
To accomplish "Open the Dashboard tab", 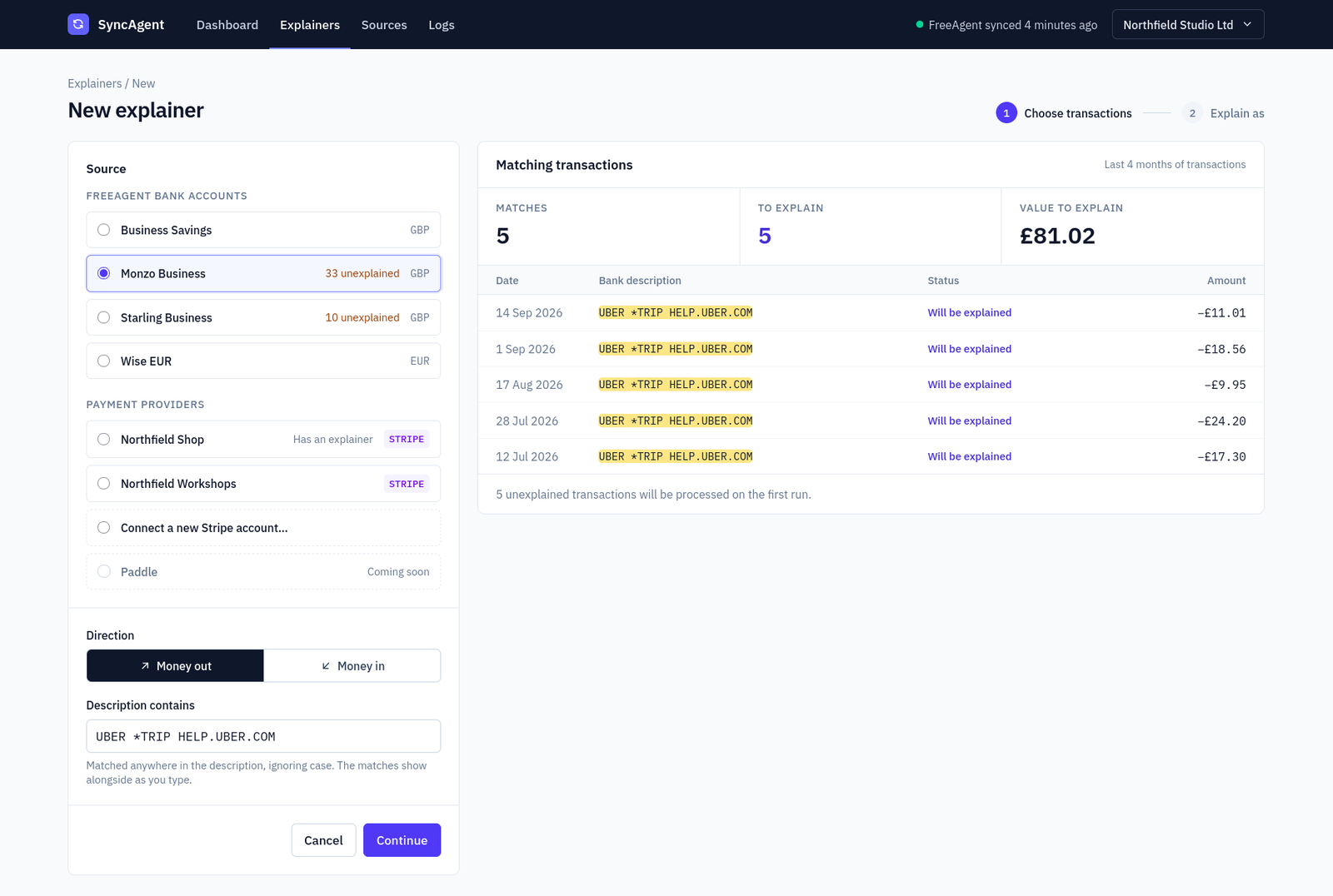I will click(227, 25).
